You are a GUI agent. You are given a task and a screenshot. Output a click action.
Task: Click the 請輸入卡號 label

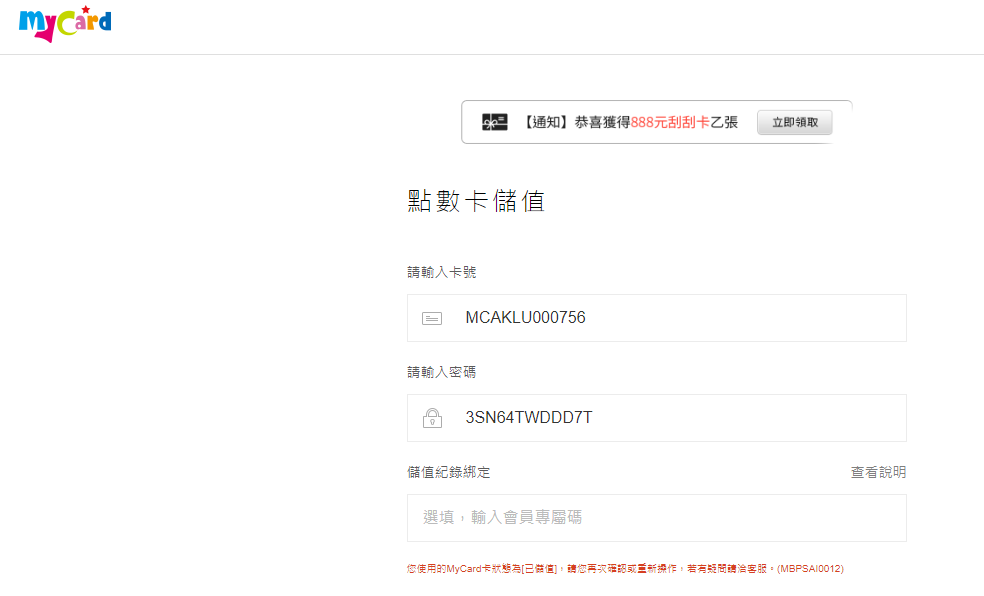442,272
